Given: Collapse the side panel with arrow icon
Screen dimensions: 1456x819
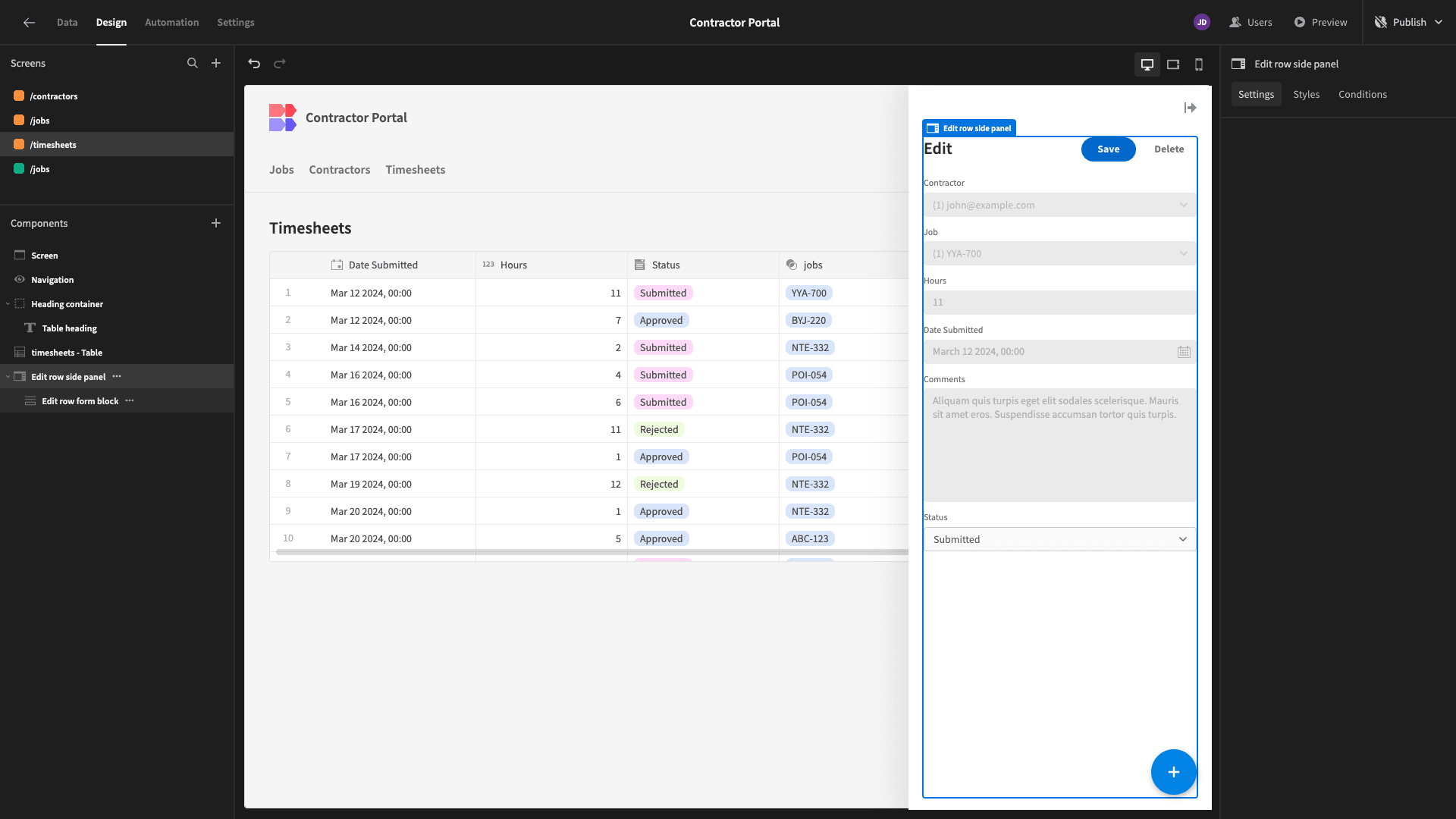Looking at the screenshot, I should (1190, 108).
